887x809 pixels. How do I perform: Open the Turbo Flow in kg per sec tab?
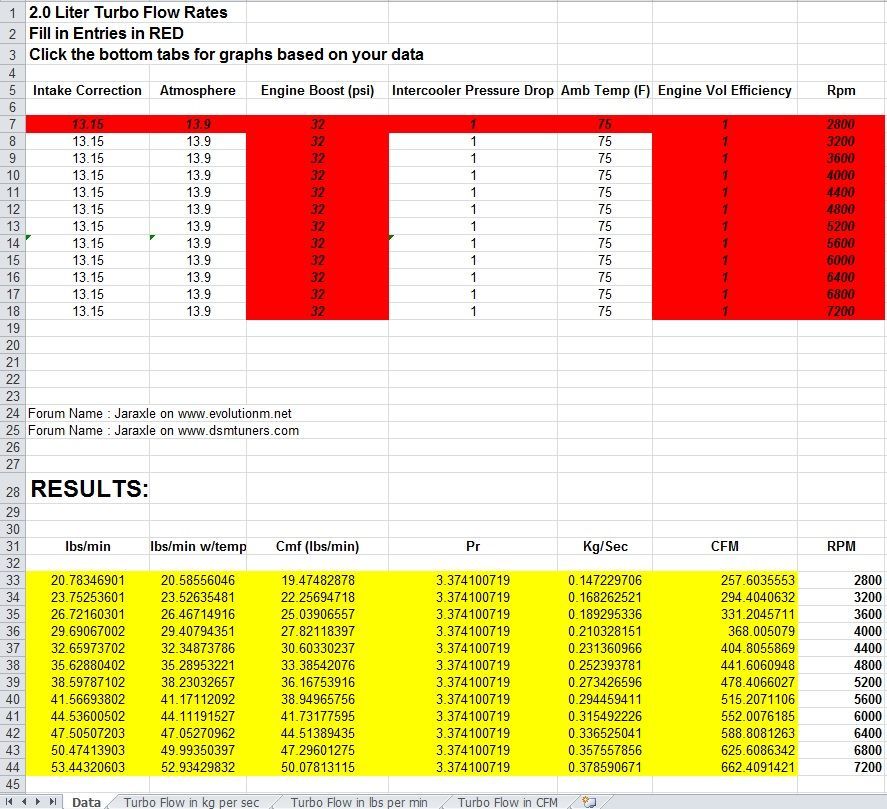pos(191,801)
